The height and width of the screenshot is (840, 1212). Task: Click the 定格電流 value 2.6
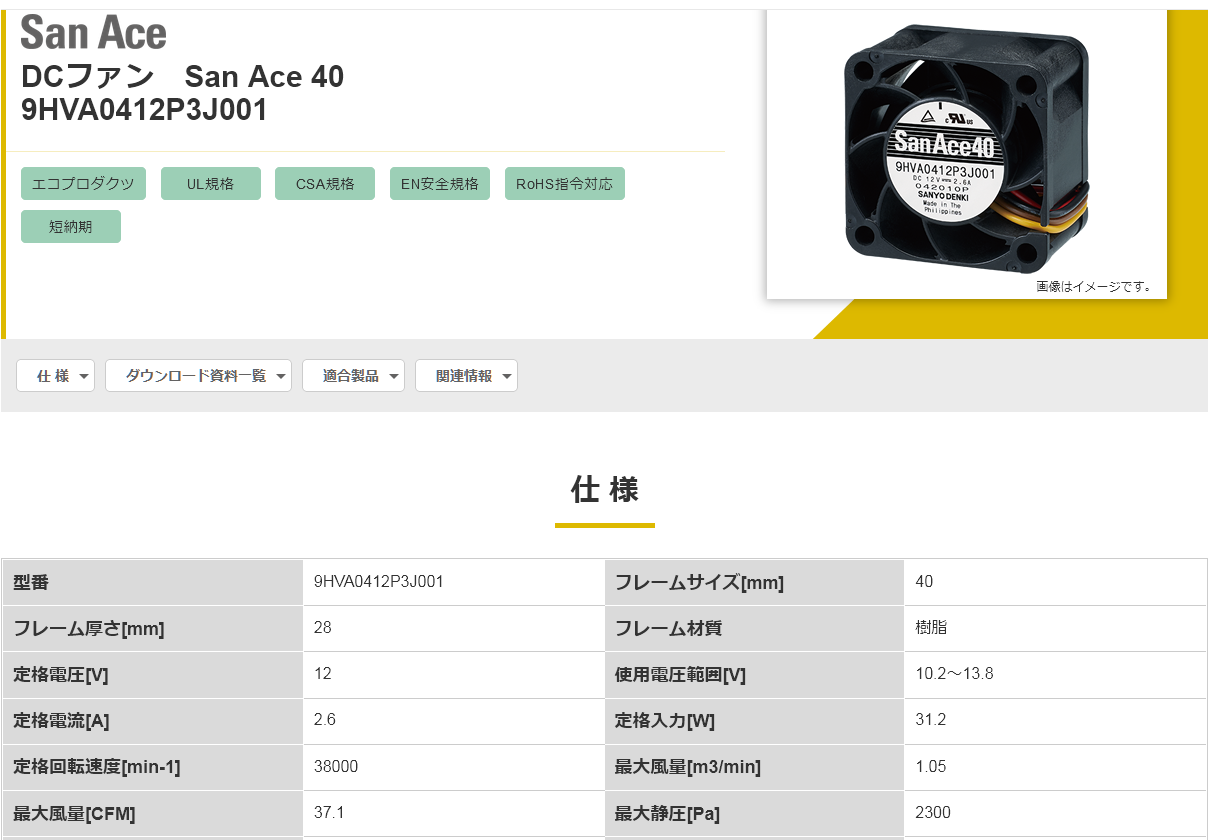pos(323,720)
